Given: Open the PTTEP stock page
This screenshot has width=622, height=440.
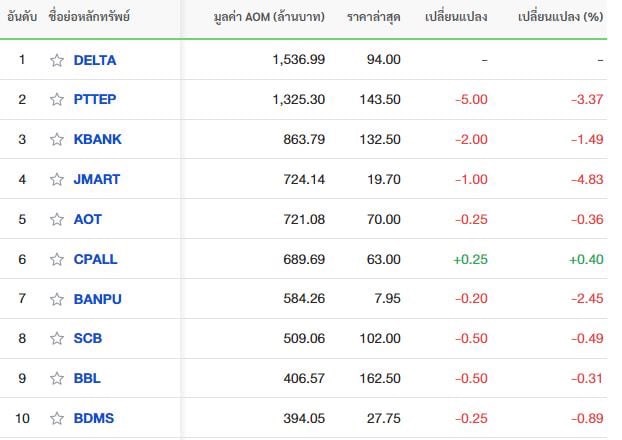Looking at the screenshot, I should [95, 99].
